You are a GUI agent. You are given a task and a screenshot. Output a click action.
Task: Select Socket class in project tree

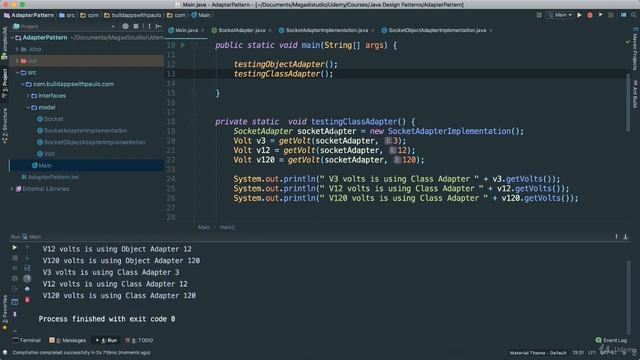[53, 119]
